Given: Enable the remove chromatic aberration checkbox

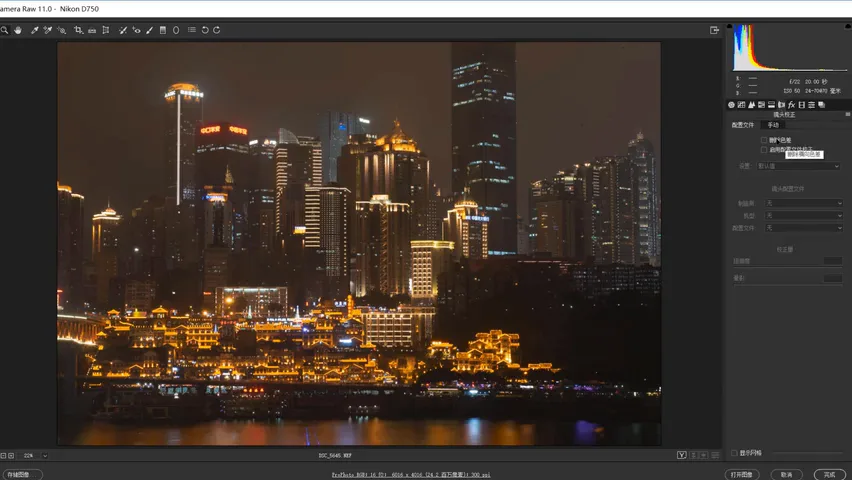Looking at the screenshot, I should 764,140.
